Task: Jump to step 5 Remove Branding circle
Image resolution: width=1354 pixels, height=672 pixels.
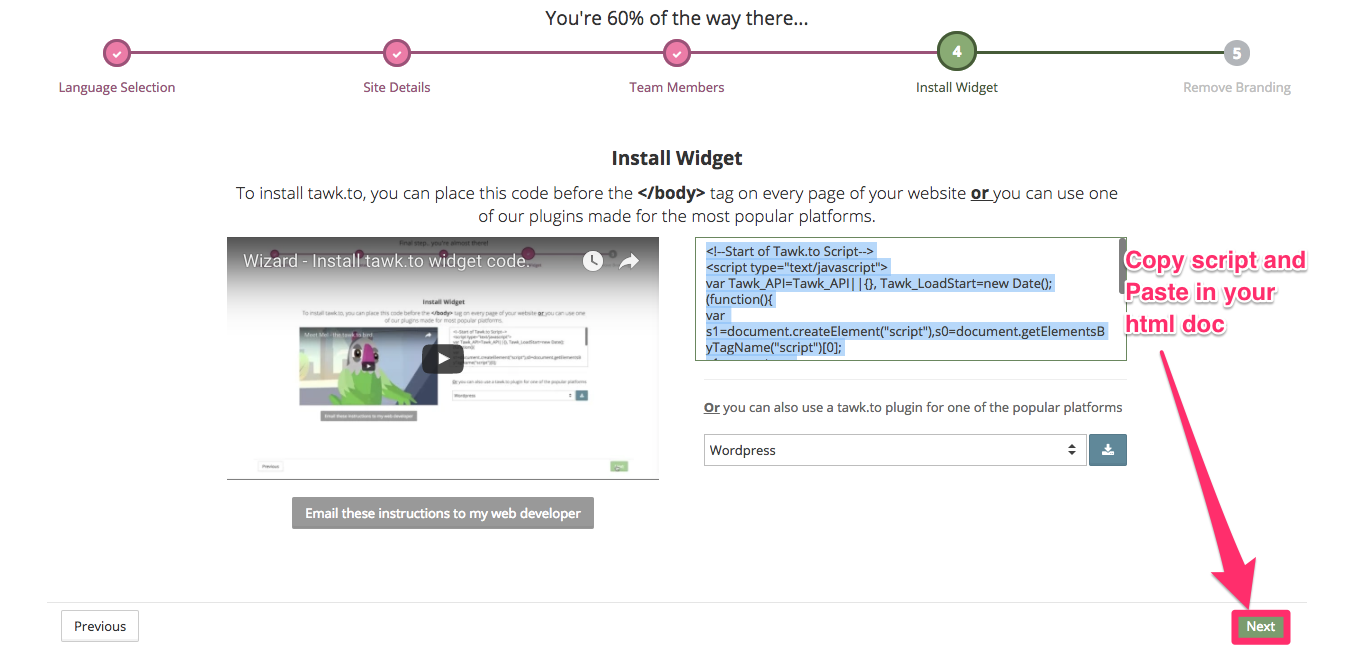Action: (1237, 52)
